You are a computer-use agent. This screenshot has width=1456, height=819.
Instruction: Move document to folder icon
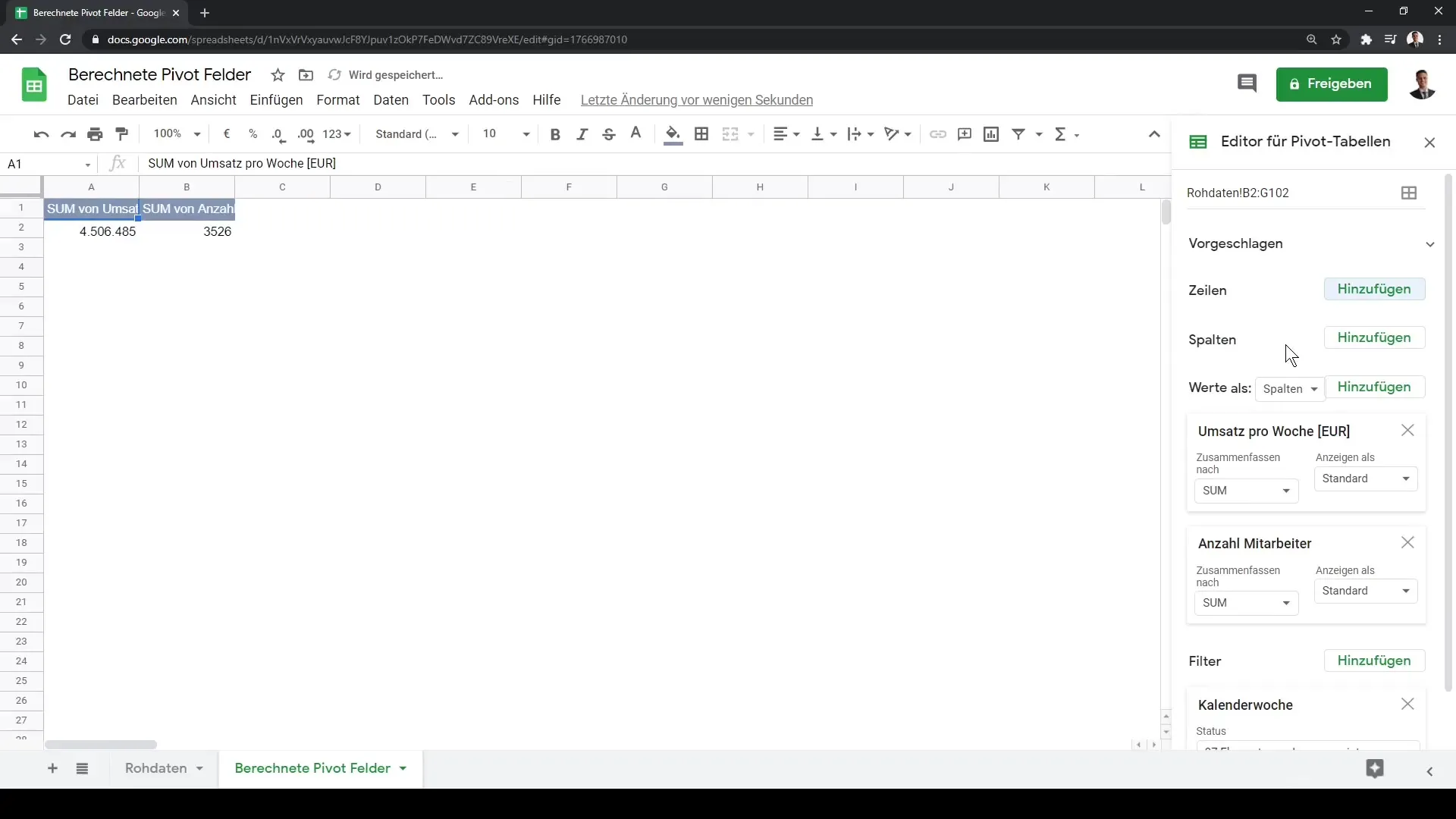click(x=306, y=75)
